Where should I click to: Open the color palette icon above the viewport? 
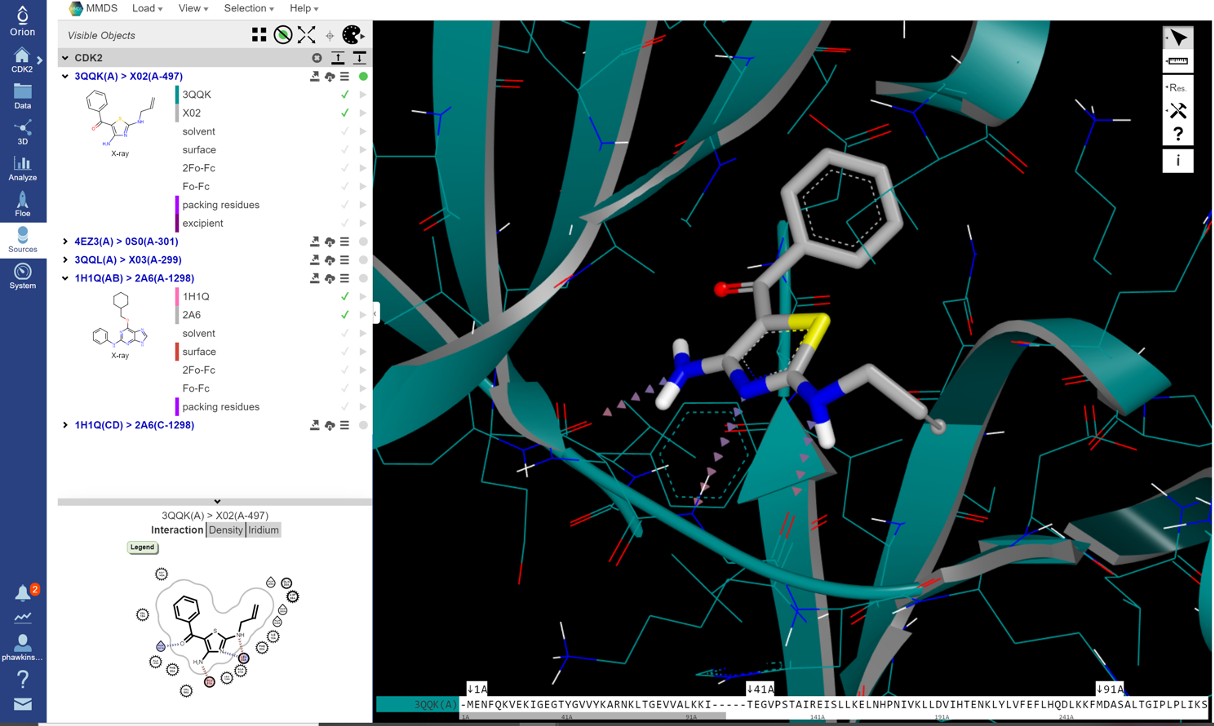tap(352, 34)
